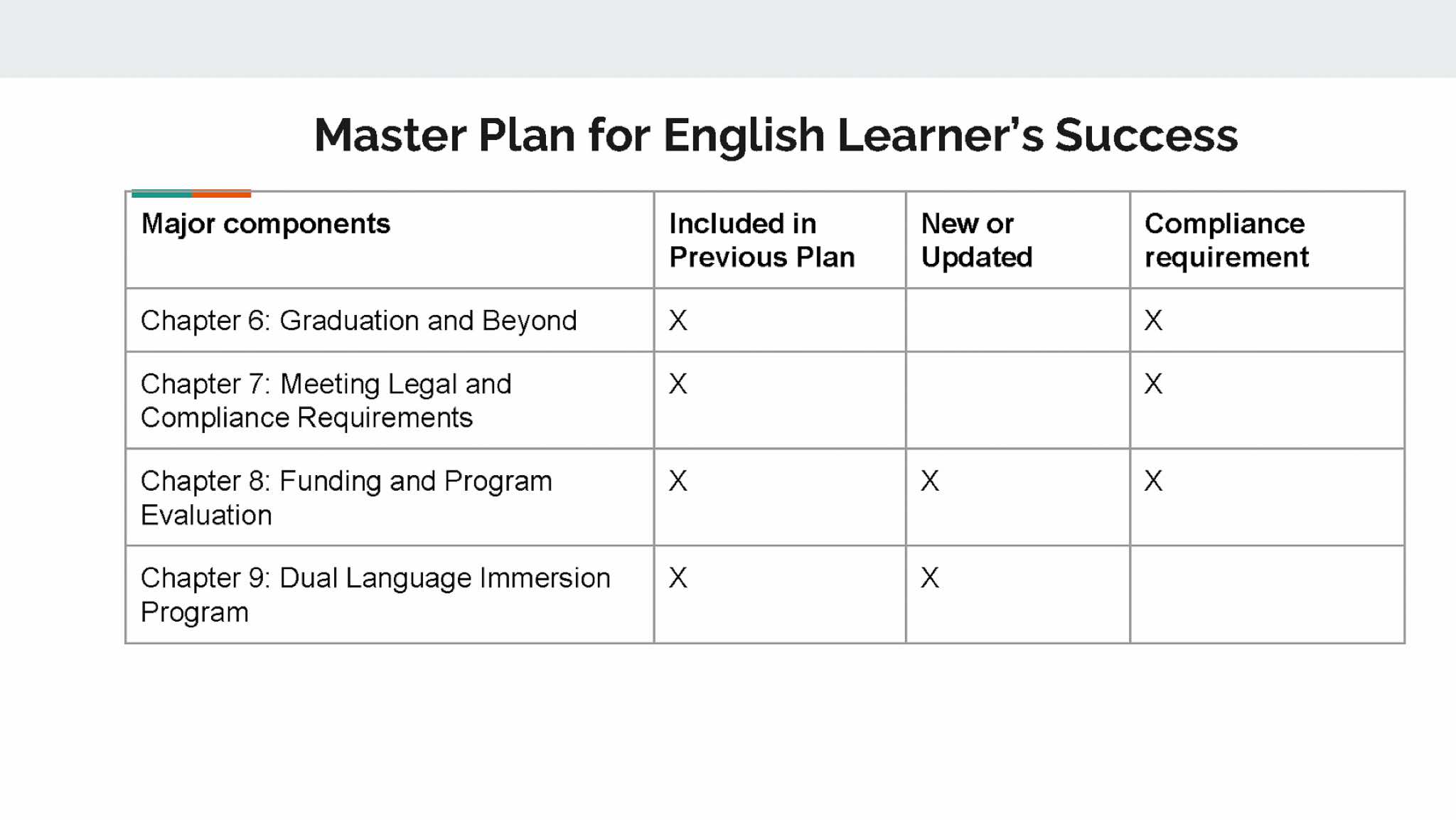Click the slide title about English Learner's Success

[776, 135]
